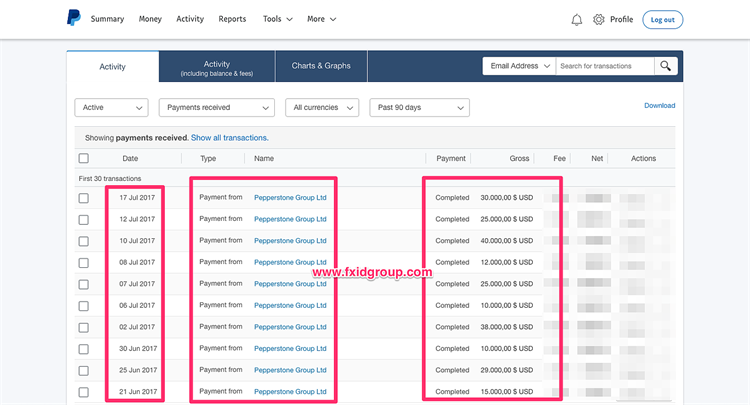Viewport: 750px width, 405px height.
Task: Open Pepperstone Group Ltd link for 12 Jul
Action: point(290,219)
